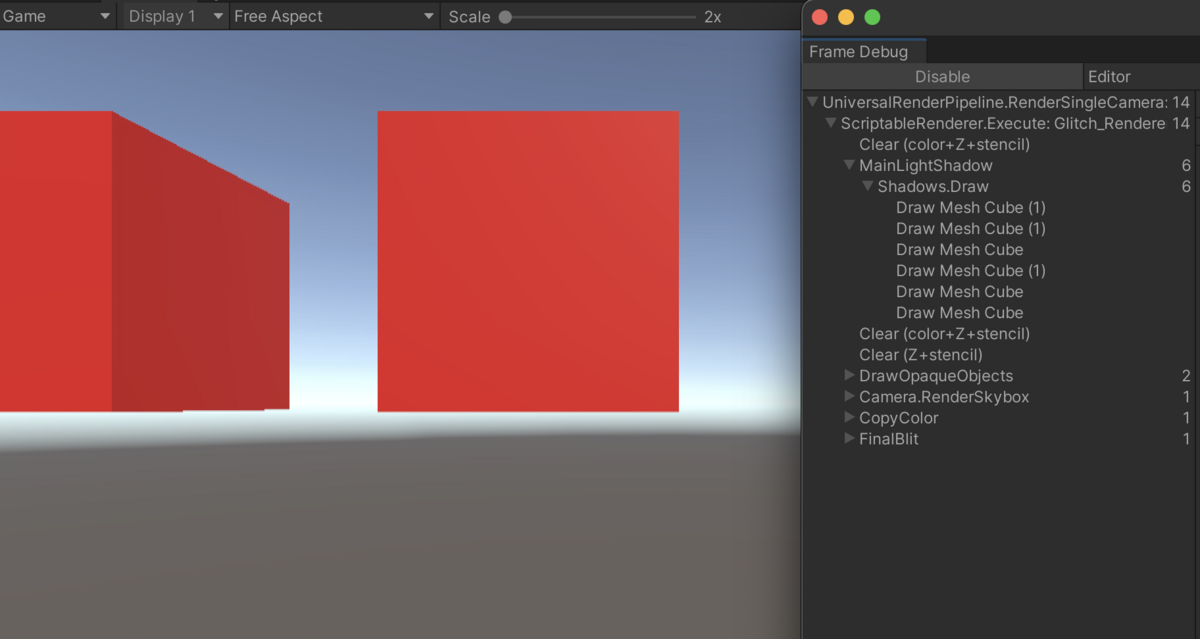Collapse ScriptableRenderer.Execute: Glitch_Rendere
Screen dimensions: 1200x639
click(x=830, y=122)
